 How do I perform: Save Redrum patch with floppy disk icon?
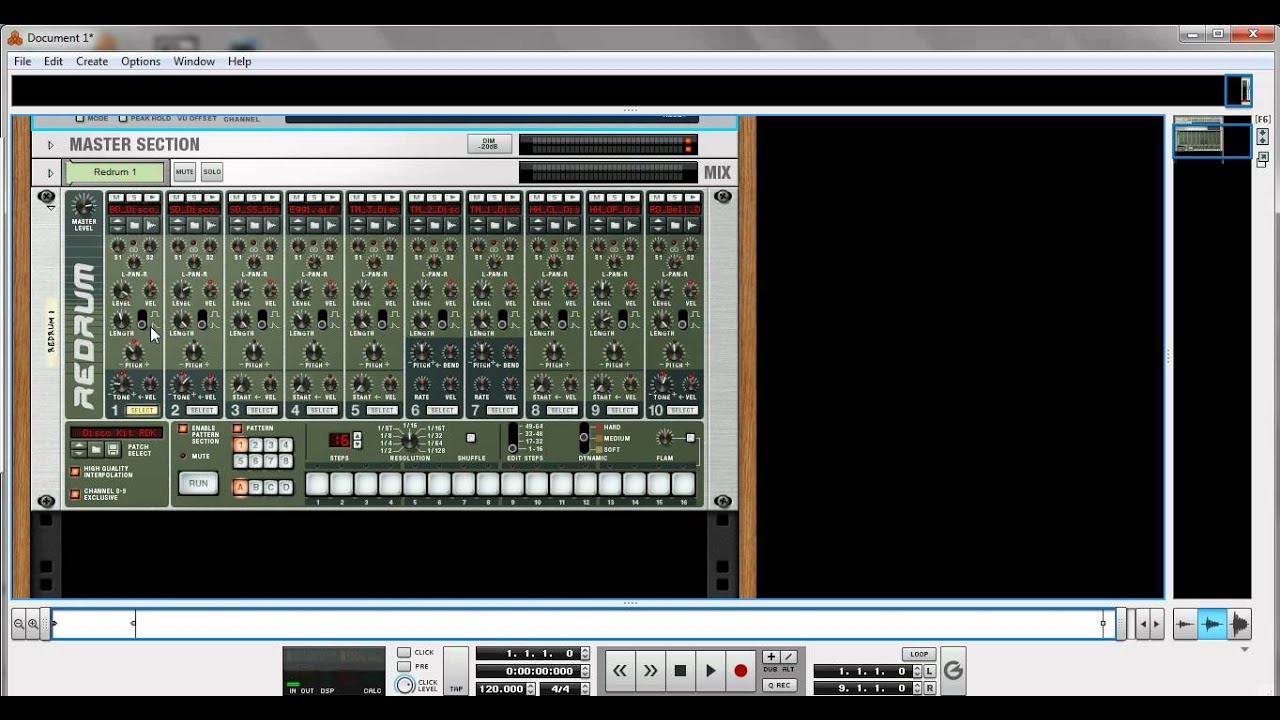(113, 449)
